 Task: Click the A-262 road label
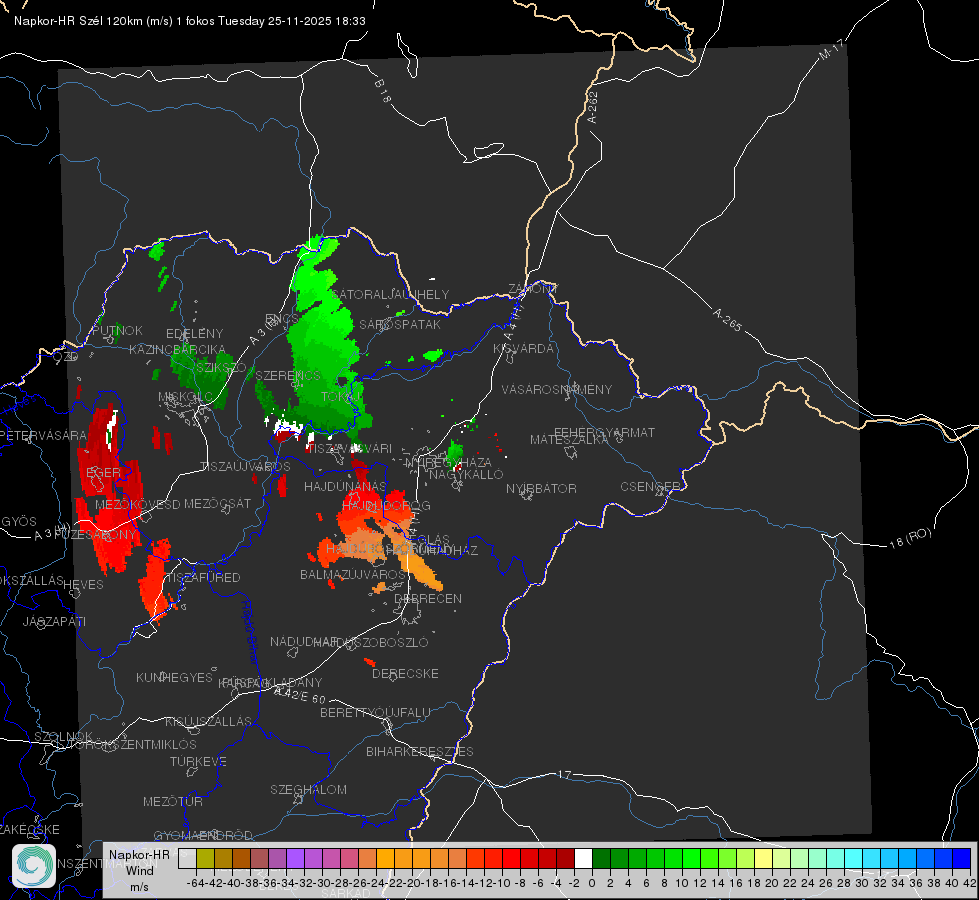pyautogui.click(x=593, y=107)
